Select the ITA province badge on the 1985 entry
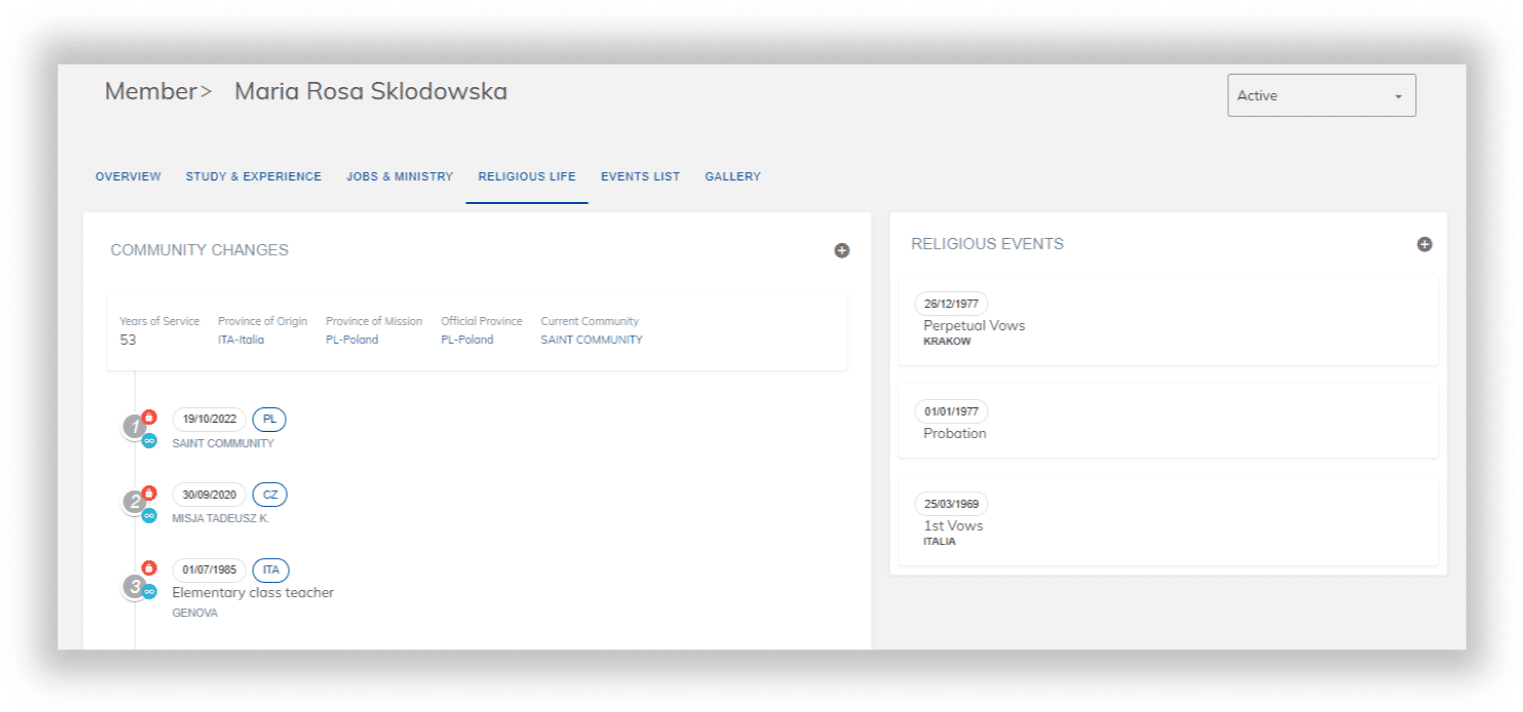This screenshot has width=1523, height=712. pyautogui.click(x=270, y=570)
